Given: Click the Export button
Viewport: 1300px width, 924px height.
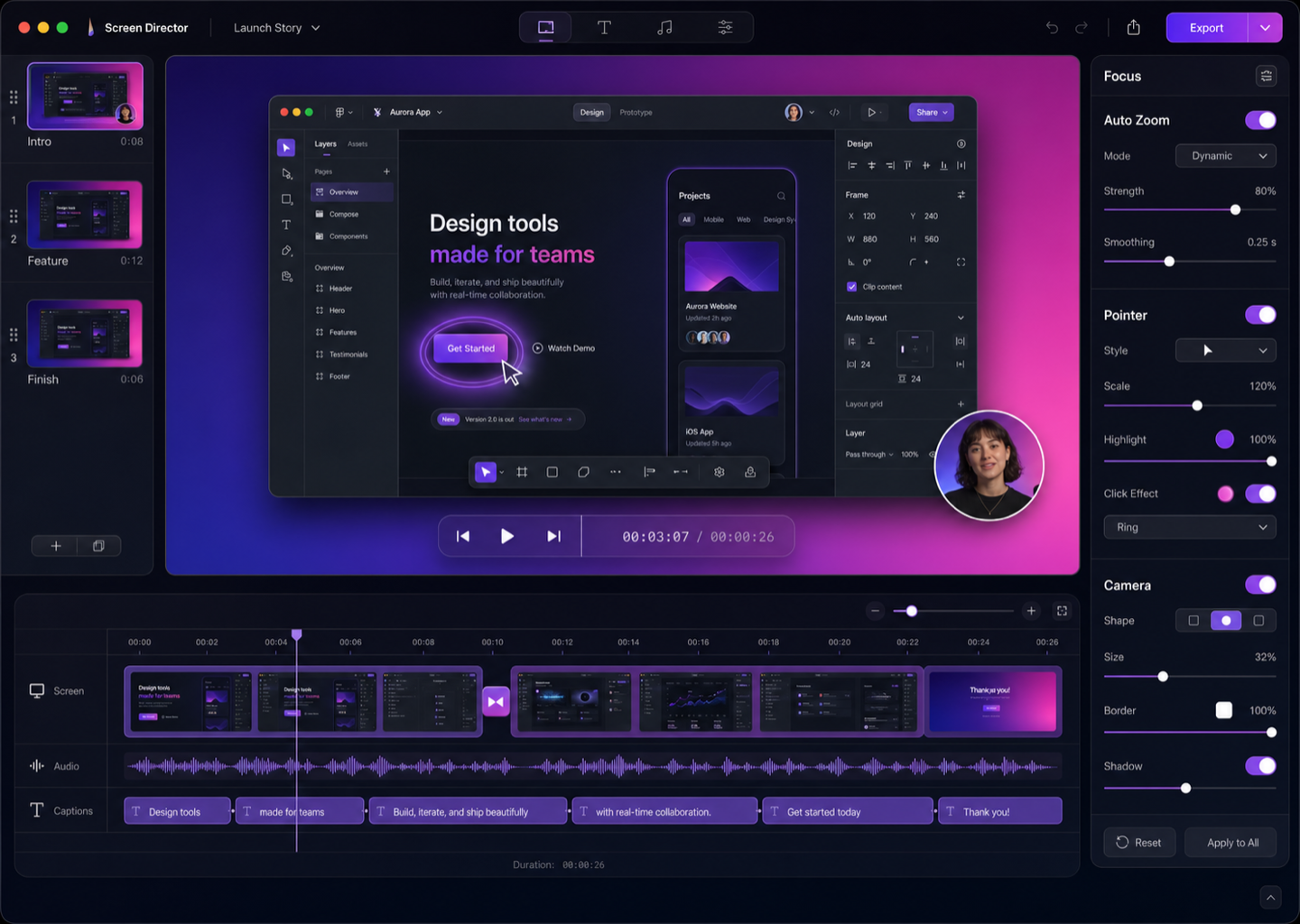Looking at the screenshot, I should point(1206,28).
